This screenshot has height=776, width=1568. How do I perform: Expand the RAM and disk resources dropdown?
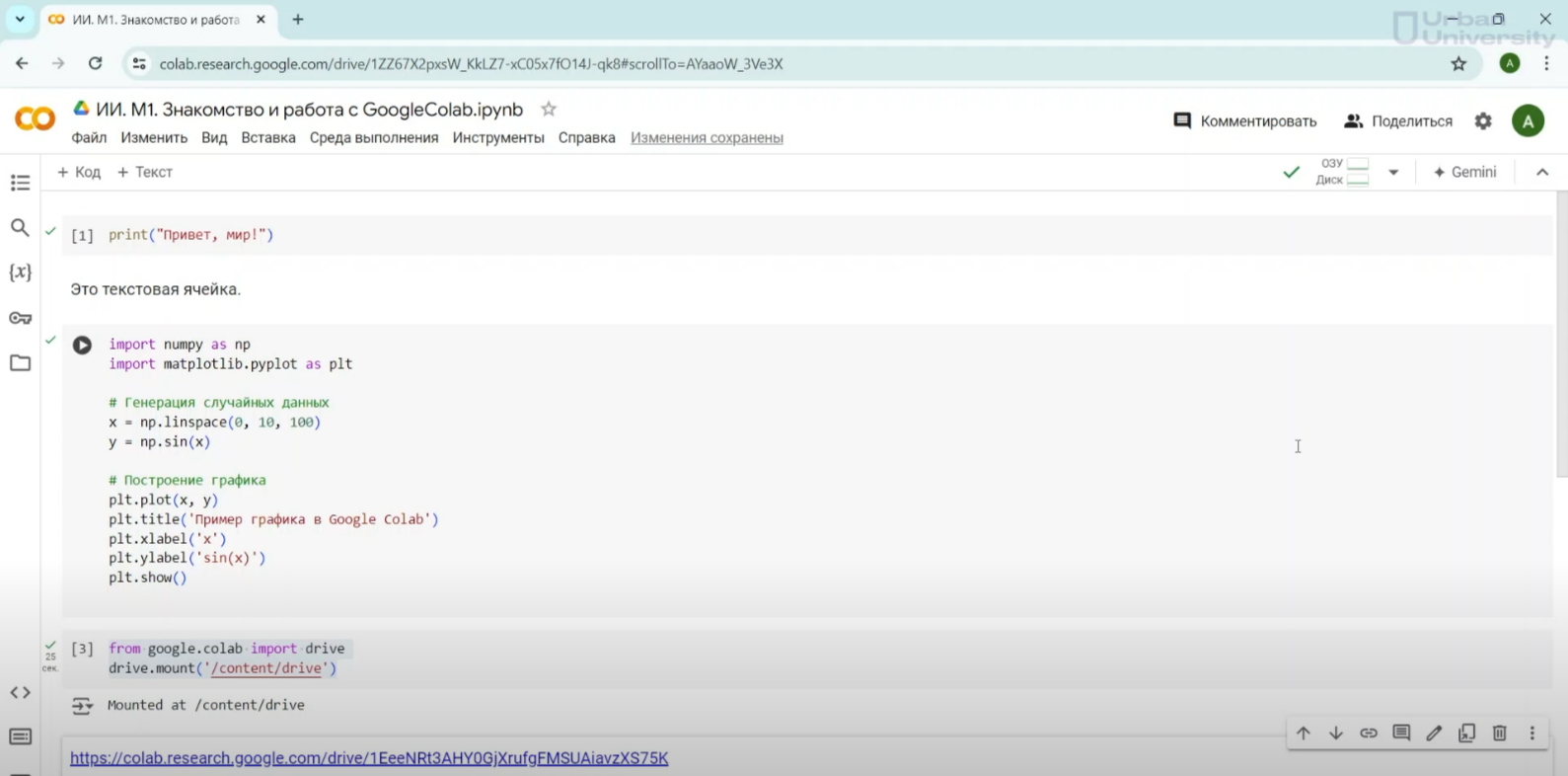pyautogui.click(x=1393, y=172)
